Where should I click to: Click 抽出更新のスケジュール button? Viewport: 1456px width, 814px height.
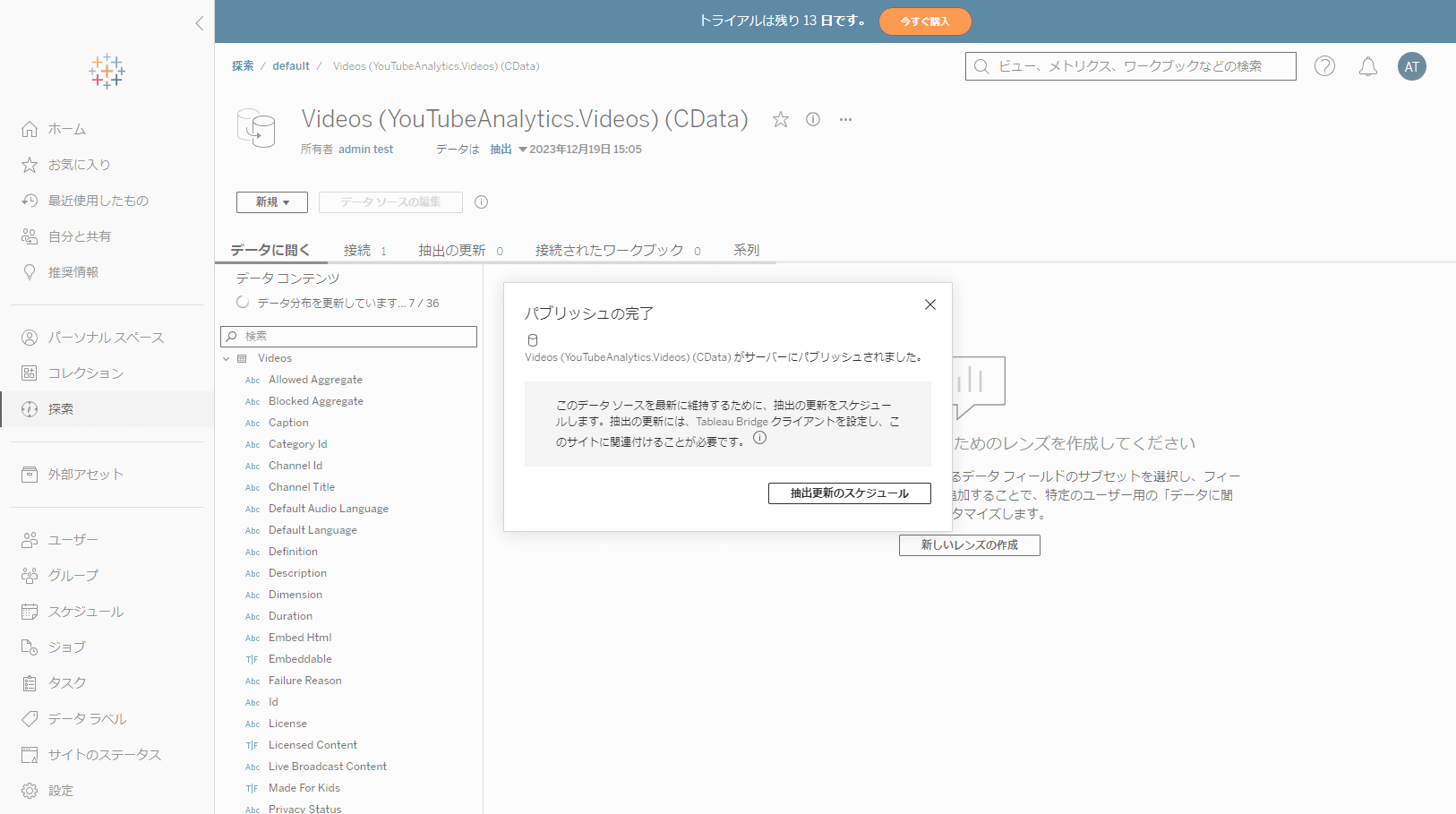tap(850, 493)
